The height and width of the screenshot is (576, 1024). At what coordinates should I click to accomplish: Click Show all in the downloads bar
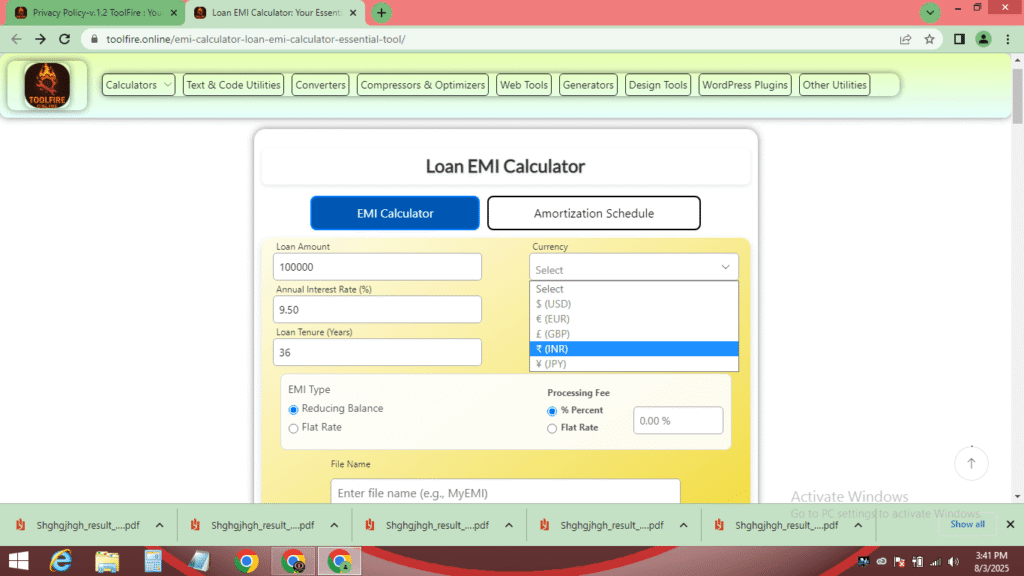click(967, 524)
